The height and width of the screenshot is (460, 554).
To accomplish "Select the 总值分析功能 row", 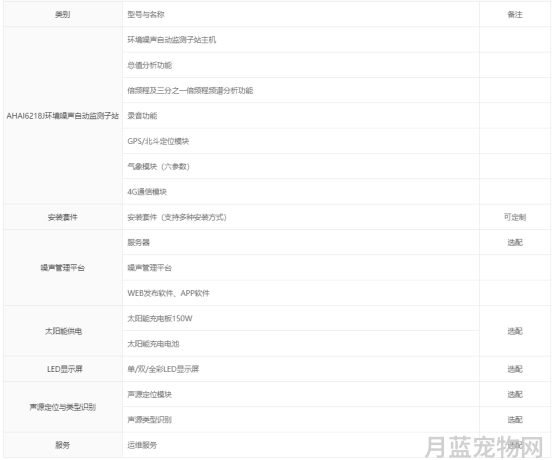I will 301,65.
